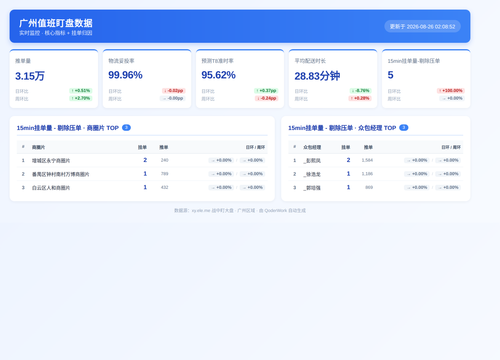This screenshot has width=500, height=360.
Task: Click the count badge beside 商圈片 TOP
Action: coord(126,128)
